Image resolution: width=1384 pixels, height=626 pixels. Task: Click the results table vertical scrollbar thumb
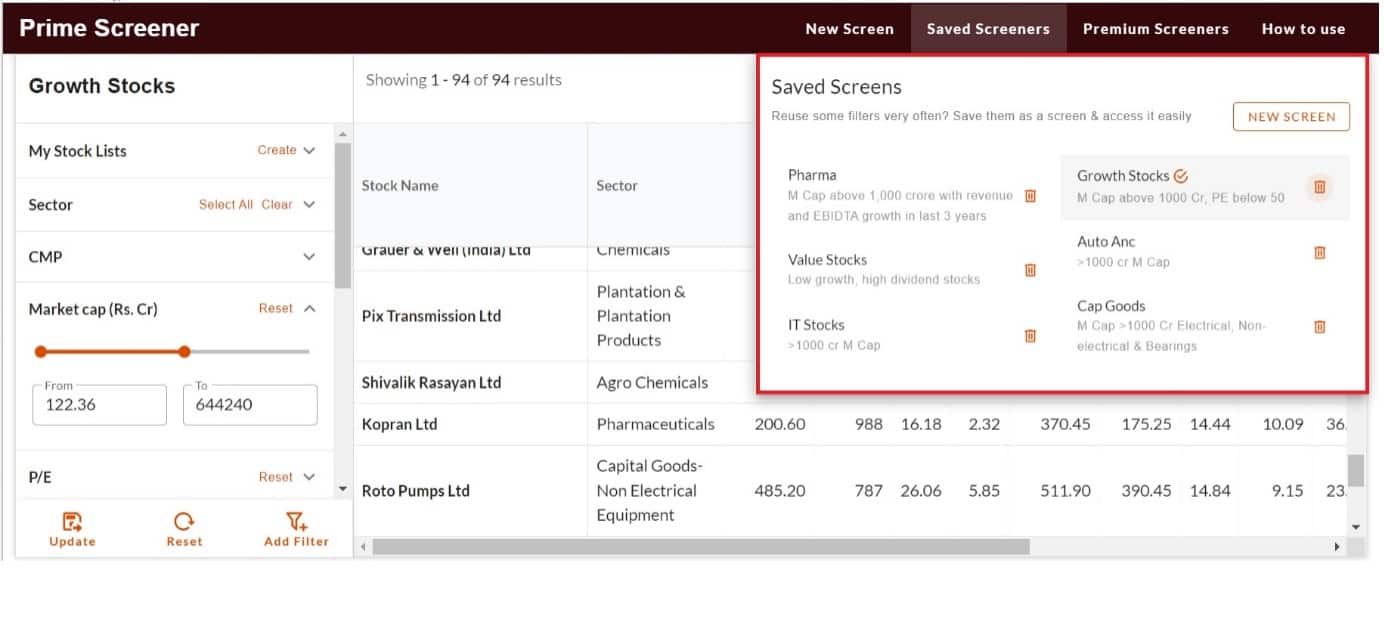(x=1355, y=470)
